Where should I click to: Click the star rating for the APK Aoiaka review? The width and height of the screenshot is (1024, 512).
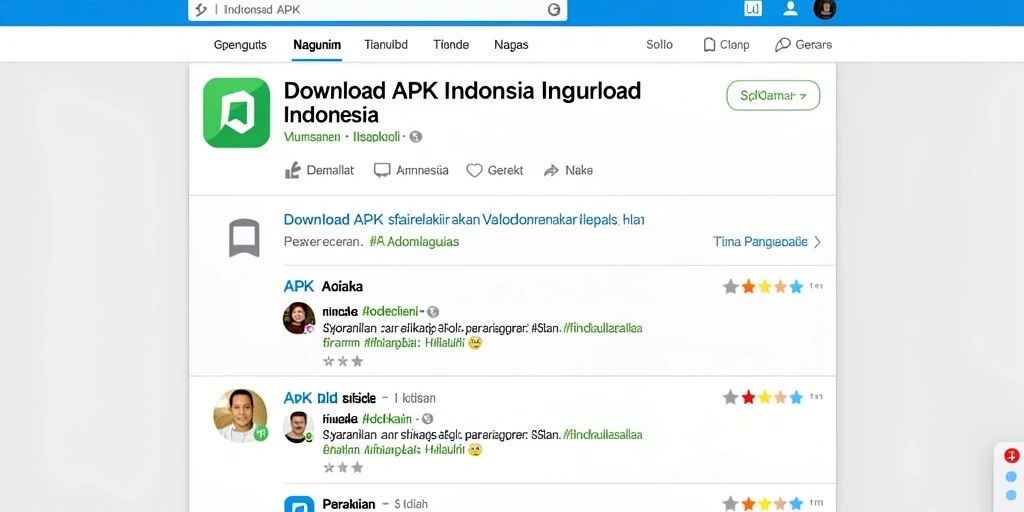[x=763, y=286]
